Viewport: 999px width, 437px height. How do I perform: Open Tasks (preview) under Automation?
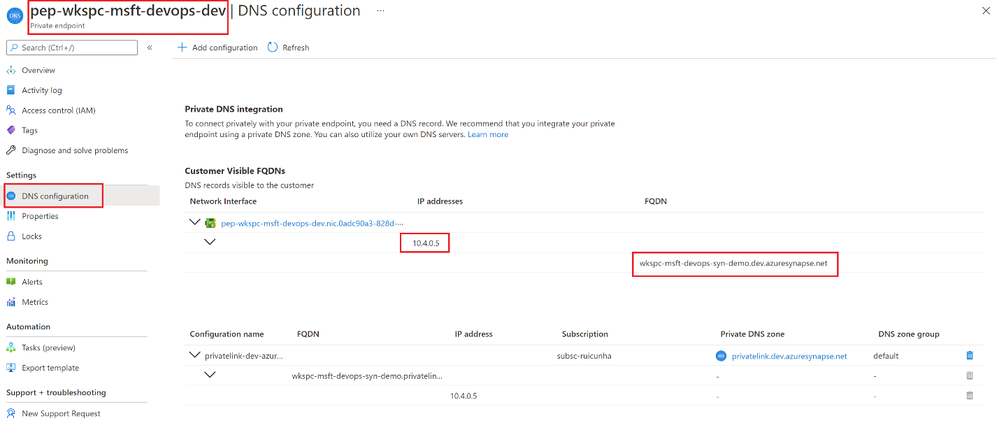48,348
